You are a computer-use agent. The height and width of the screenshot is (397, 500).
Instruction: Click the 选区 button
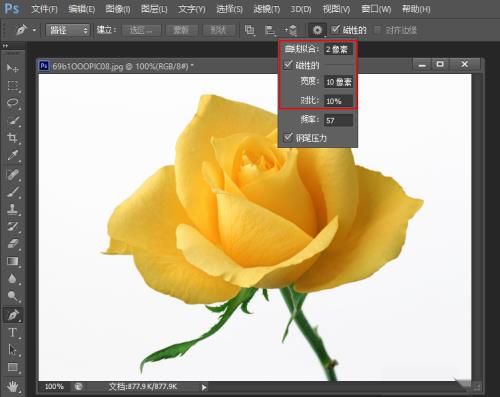point(141,30)
